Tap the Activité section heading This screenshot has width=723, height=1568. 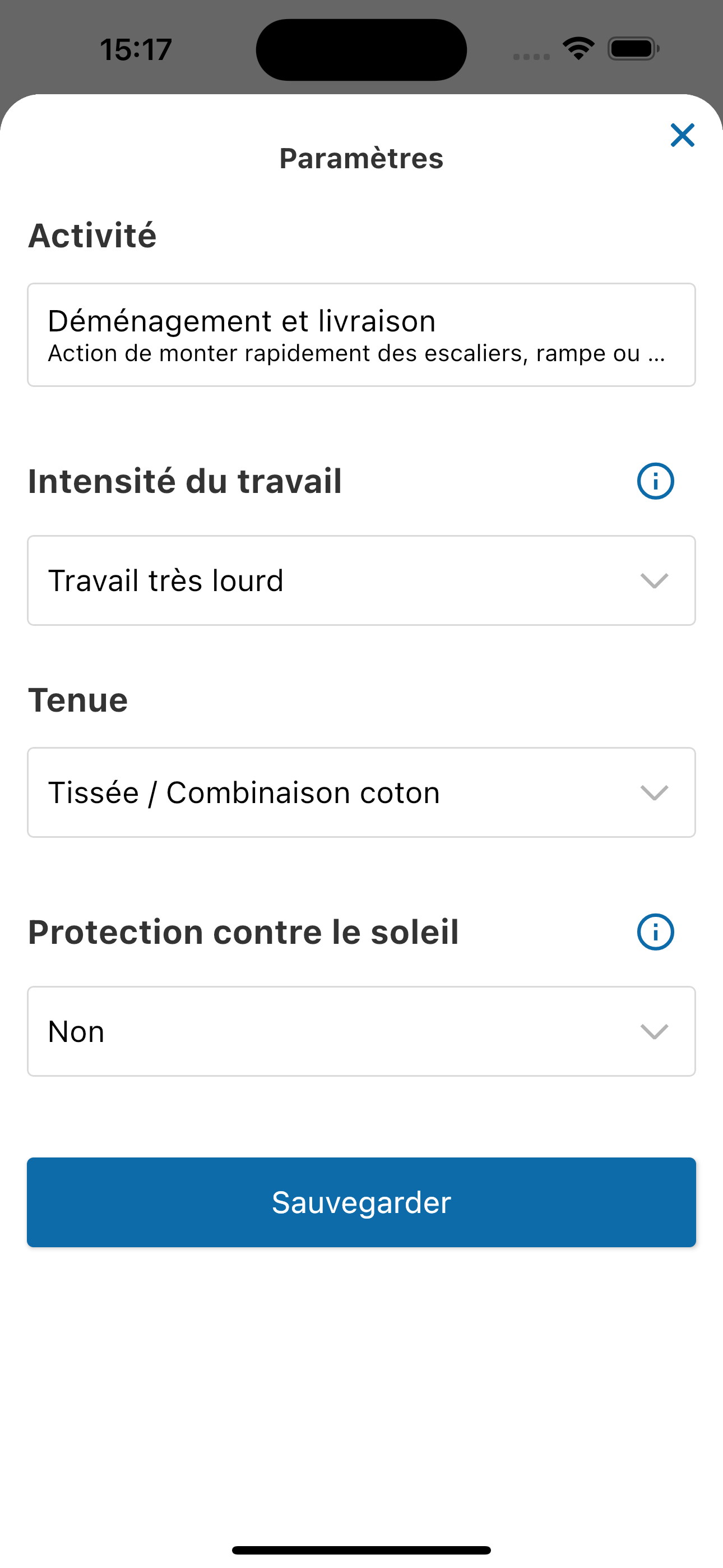92,236
